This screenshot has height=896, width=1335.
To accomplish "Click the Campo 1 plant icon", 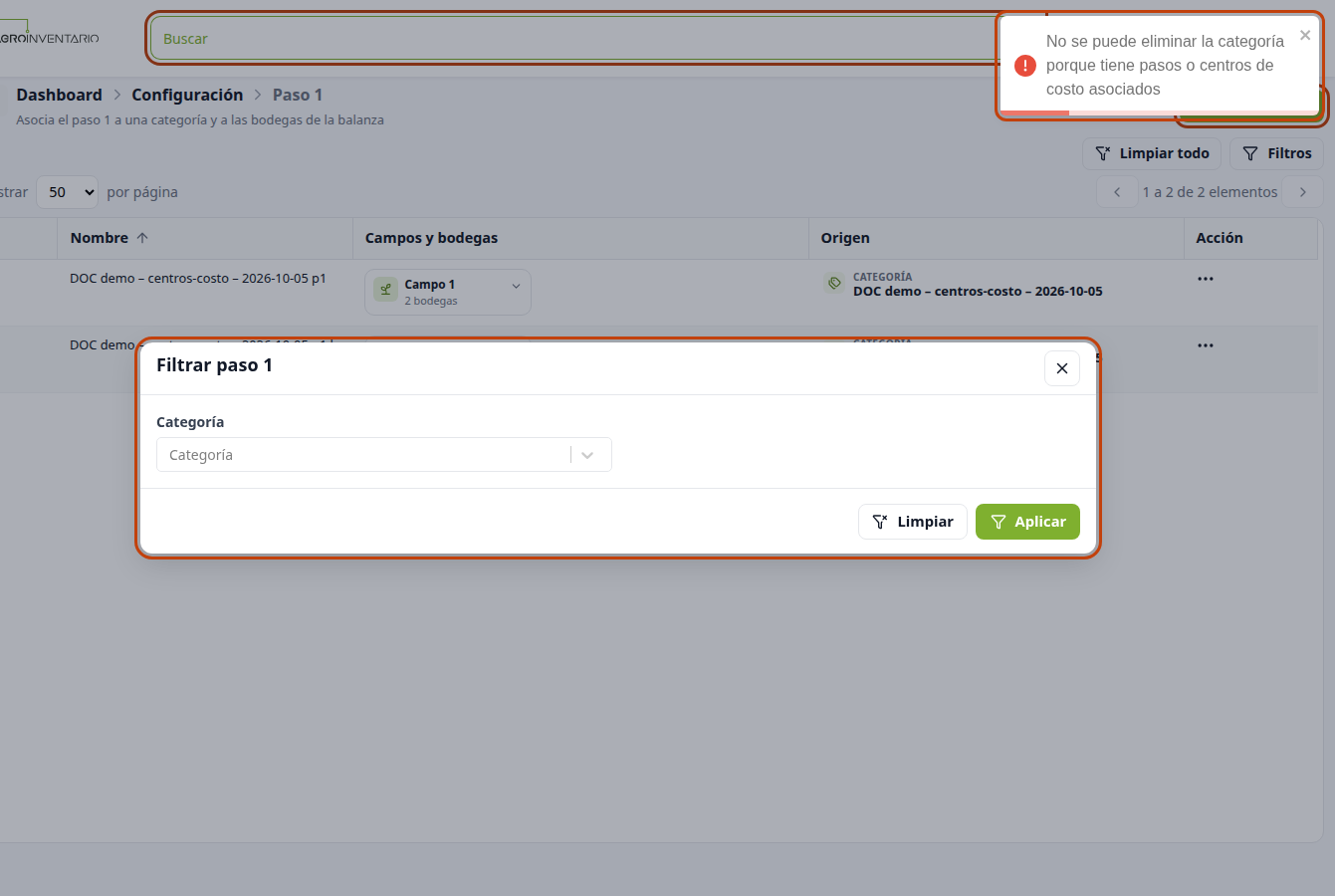I will (385, 290).
